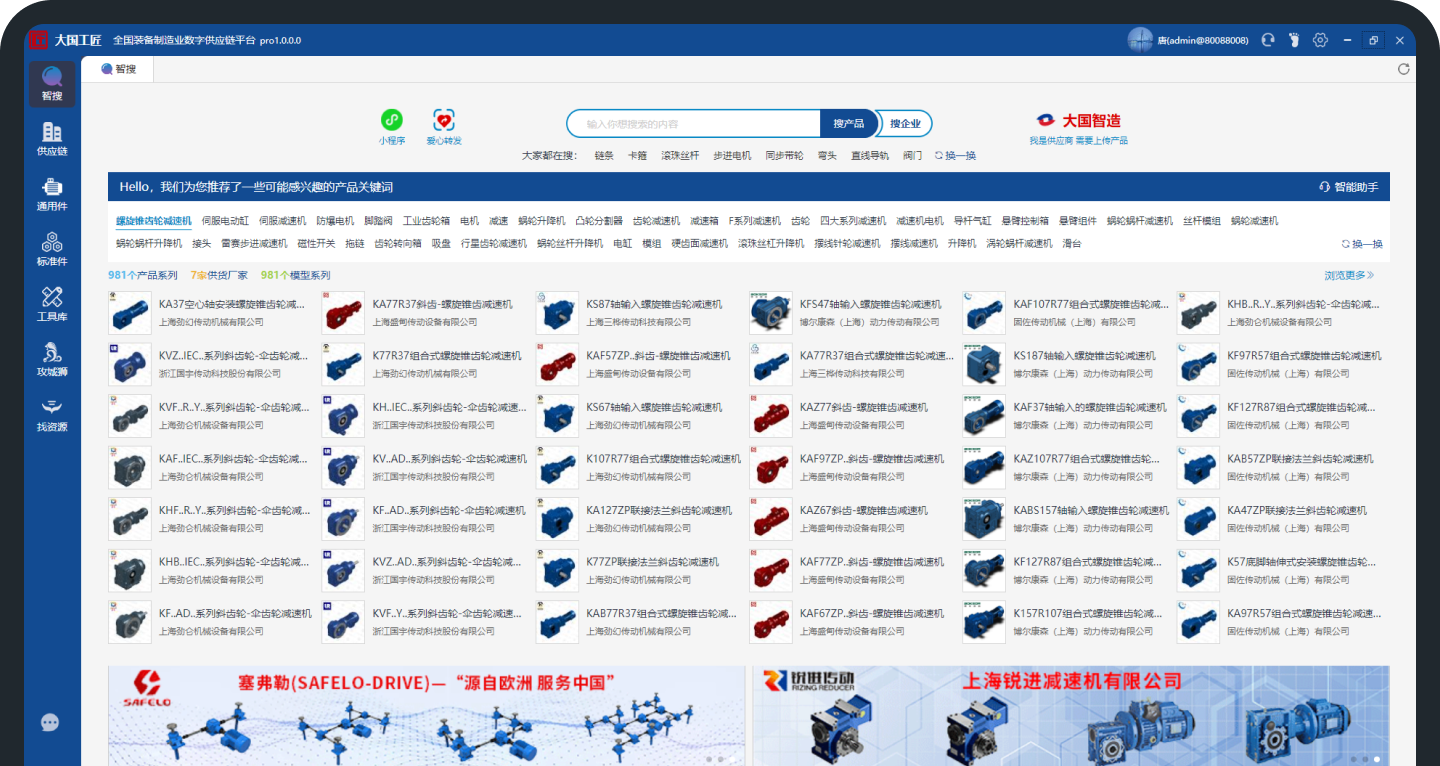Click the footprint history icon
This screenshot has height=766, width=1440.
(1294, 40)
